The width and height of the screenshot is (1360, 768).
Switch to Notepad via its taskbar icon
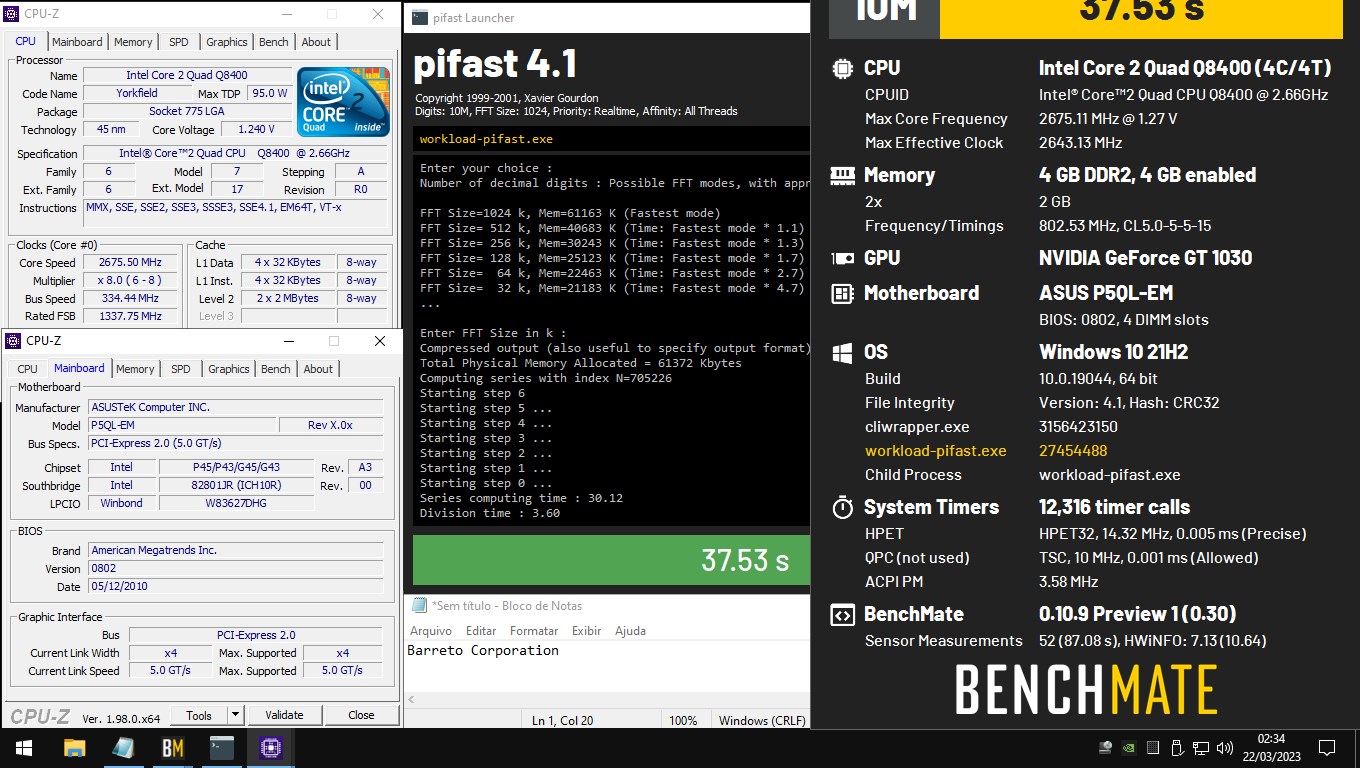123,747
